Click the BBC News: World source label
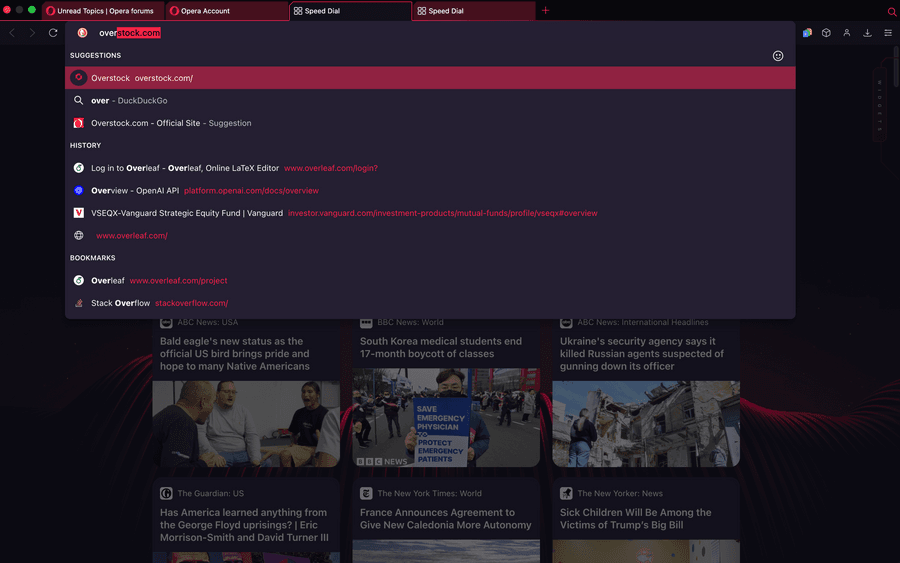 (x=410, y=322)
